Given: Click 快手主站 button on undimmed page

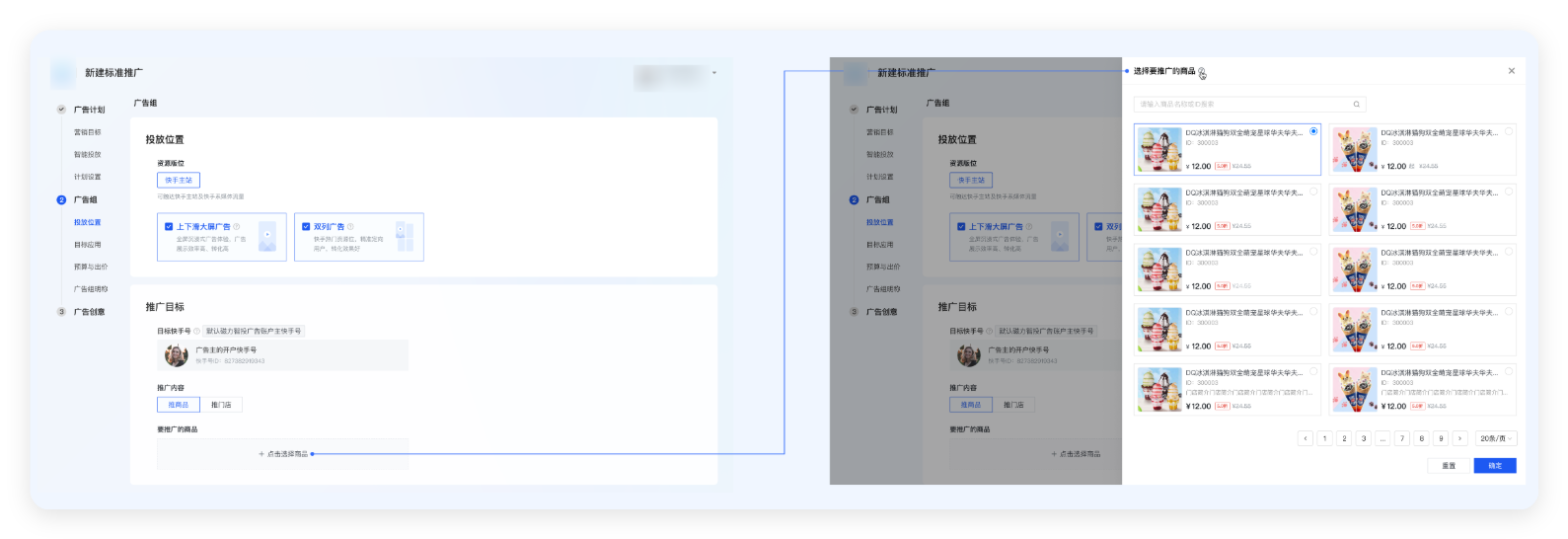Looking at the screenshot, I should (179, 180).
